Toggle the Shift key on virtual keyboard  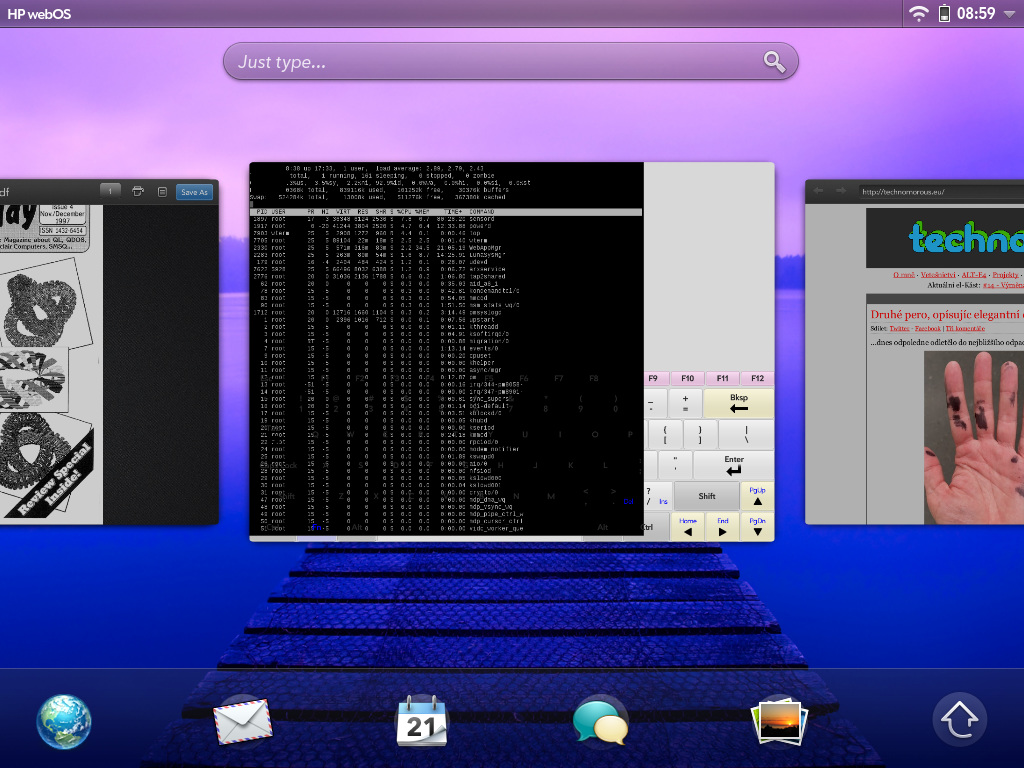[x=707, y=496]
